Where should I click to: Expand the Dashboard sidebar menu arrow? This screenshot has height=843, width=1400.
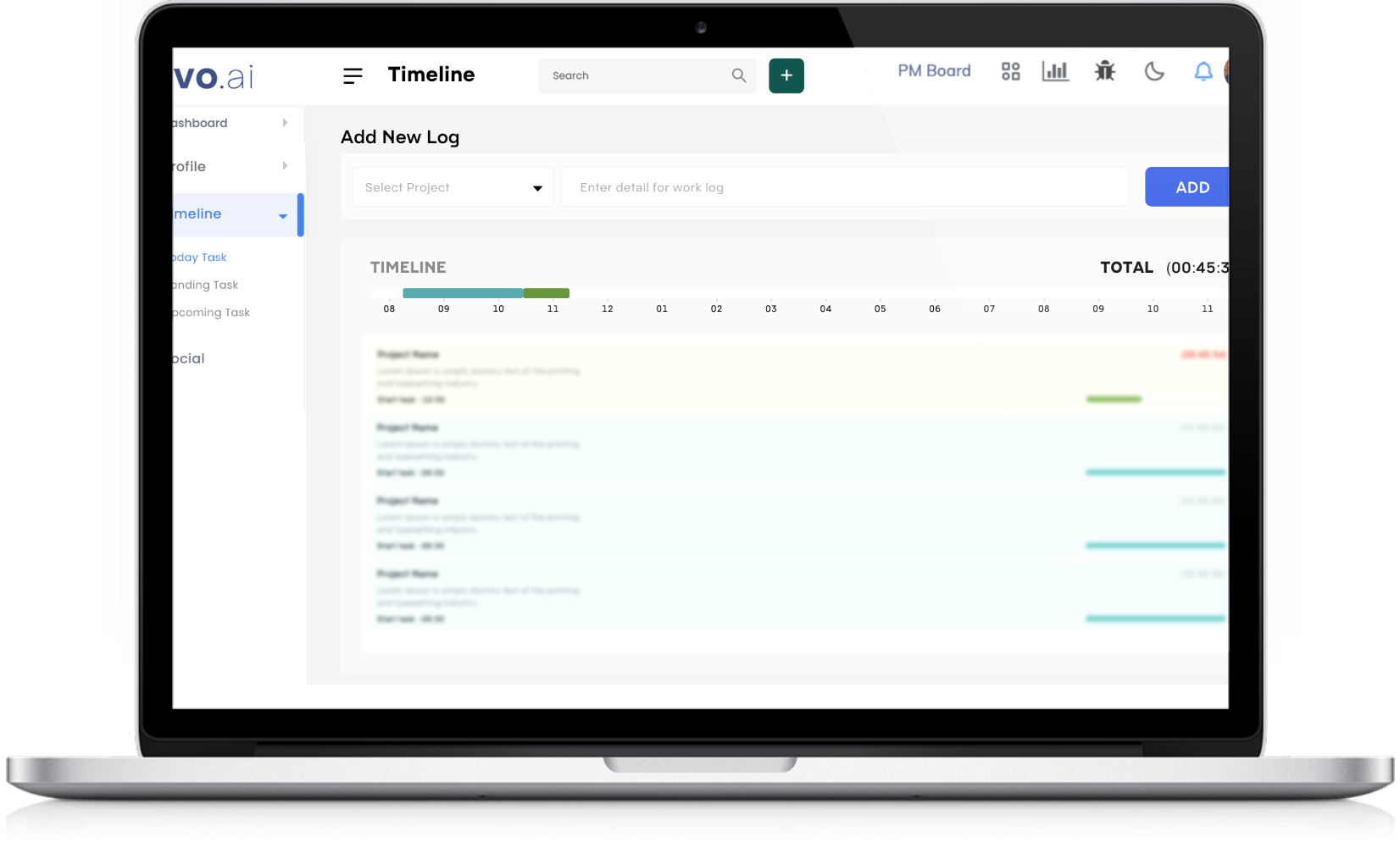[x=285, y=123]
